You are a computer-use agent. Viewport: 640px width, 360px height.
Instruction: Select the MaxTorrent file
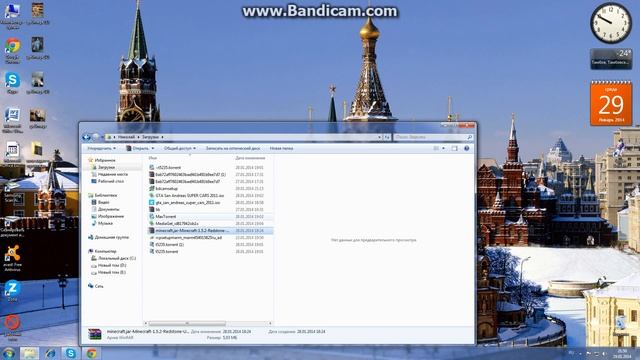(166, 216)
